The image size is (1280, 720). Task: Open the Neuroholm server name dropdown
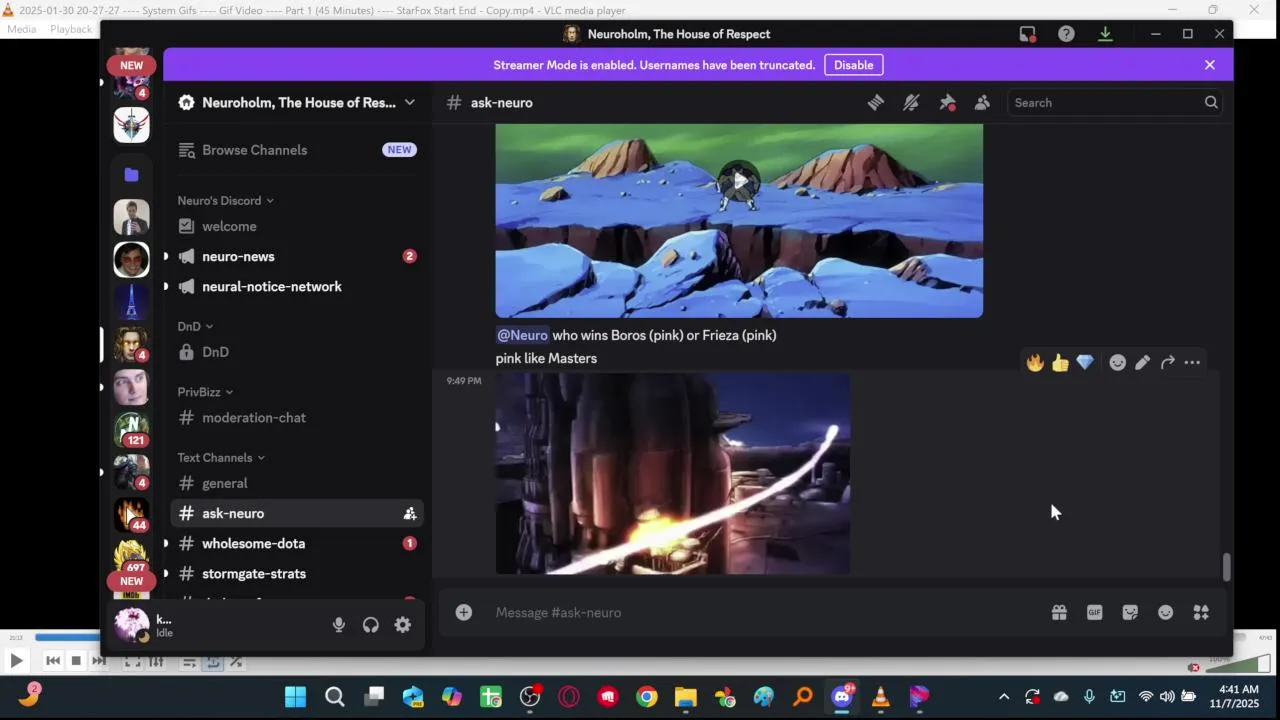tap(297, 103)
